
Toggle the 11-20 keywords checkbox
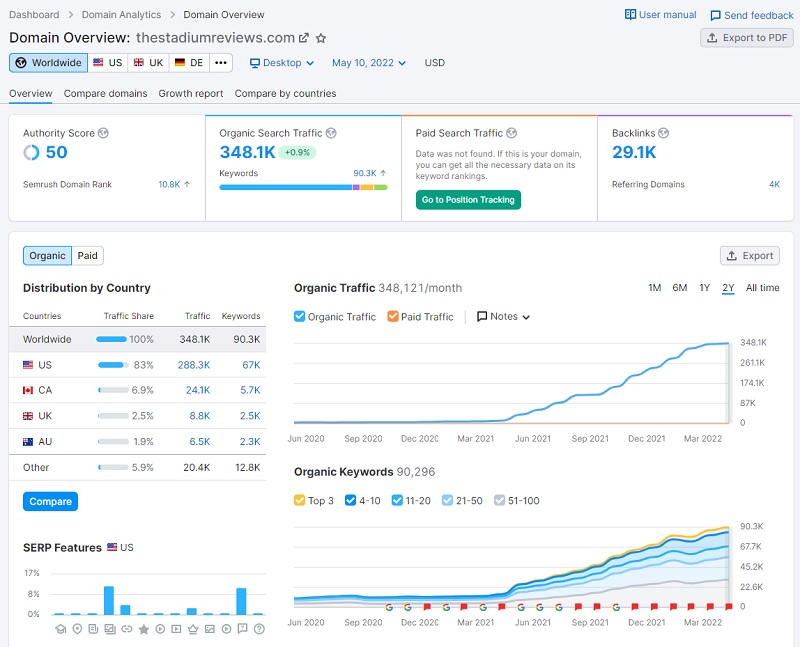coord(397,501)
